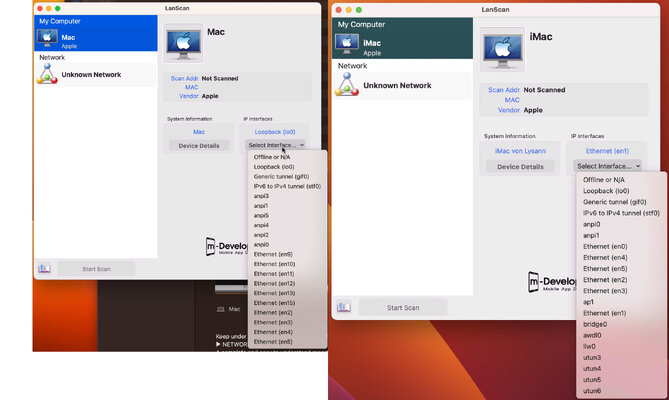
Task: Click the Vendor value 'Apple' in Mac window
Action: click(x=210, y=96)
